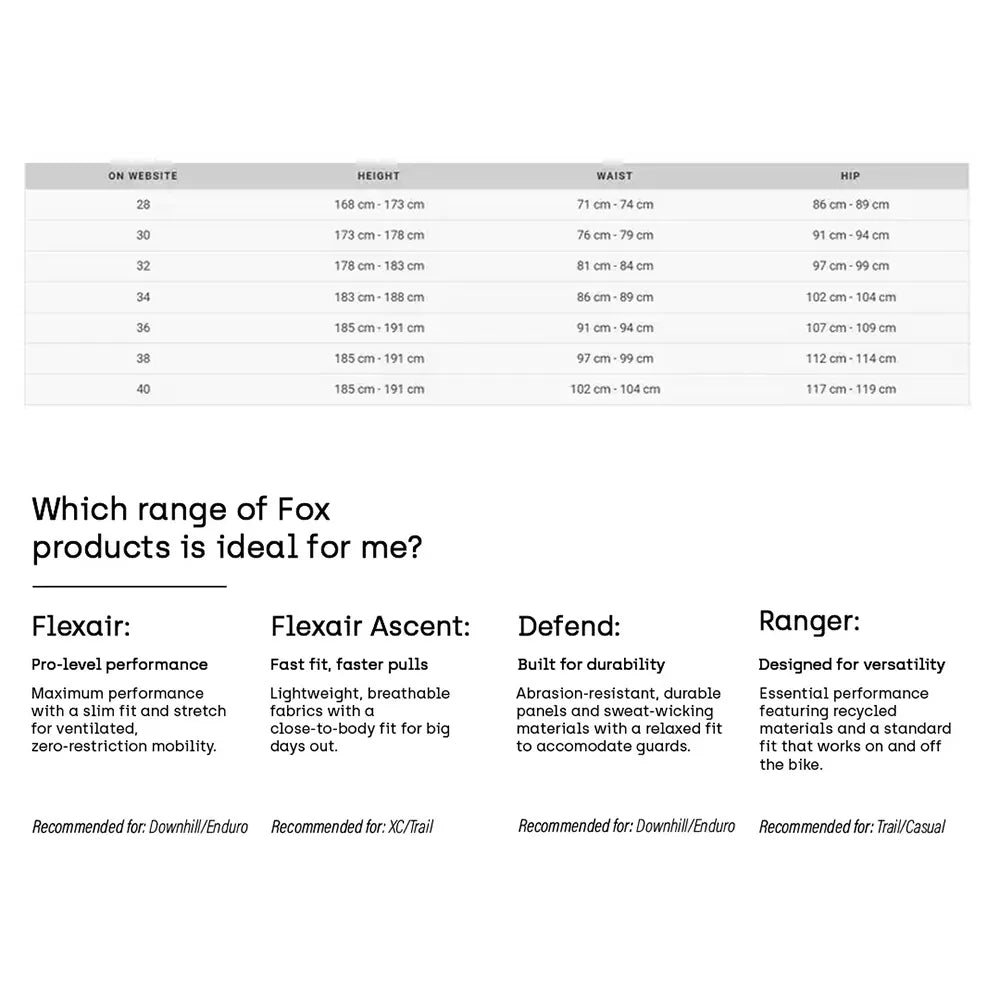Select the size 32 row
1000x1000 pixels.
(x=497, y=266)
